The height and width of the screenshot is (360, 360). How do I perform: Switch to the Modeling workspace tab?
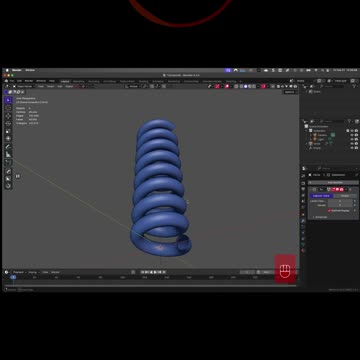(79, 81)
